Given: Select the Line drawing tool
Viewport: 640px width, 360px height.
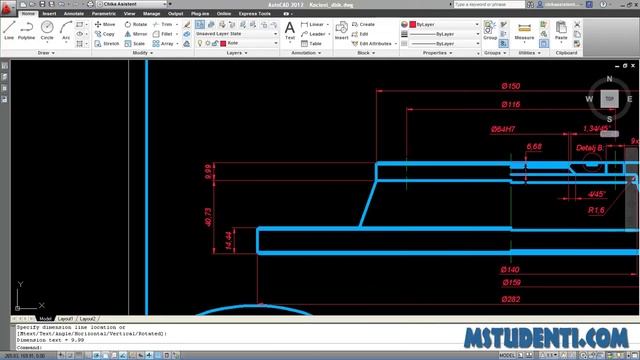Looking at the screenshot, I should (9, 31).
